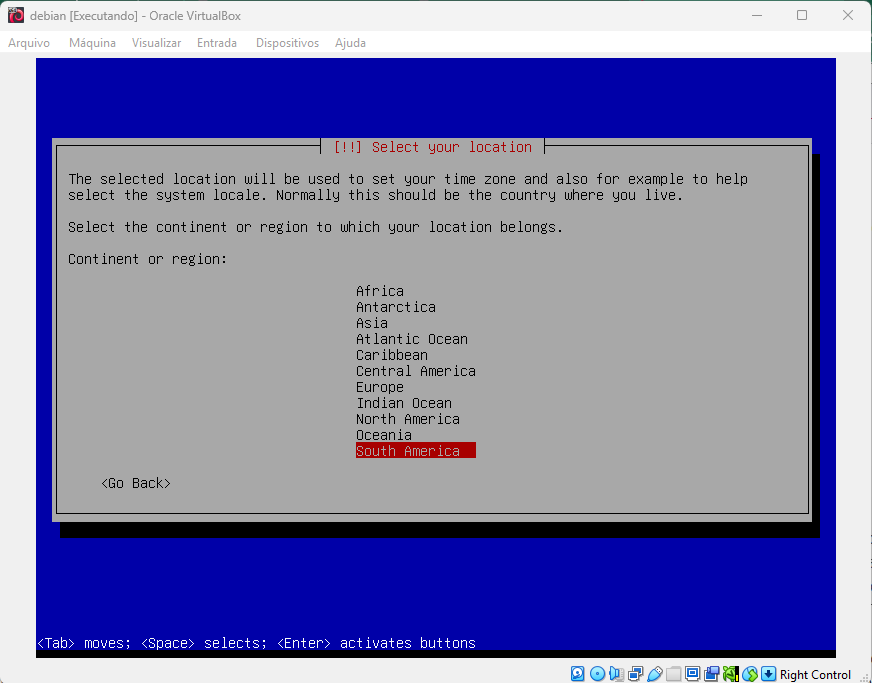872x683 pixels.
Task: Click the optical disc drive status icon
Action: 597,674
